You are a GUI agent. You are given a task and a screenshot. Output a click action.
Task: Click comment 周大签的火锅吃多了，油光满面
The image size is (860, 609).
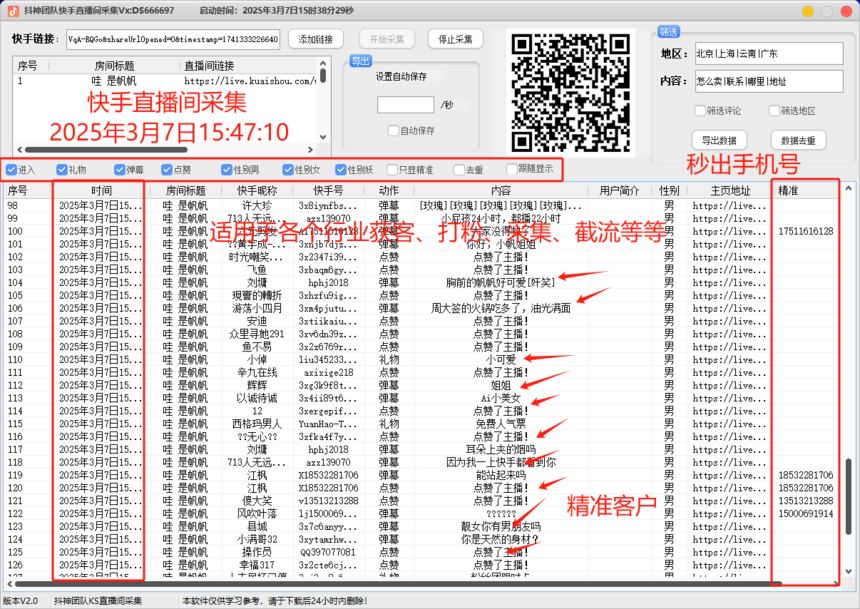501,308
